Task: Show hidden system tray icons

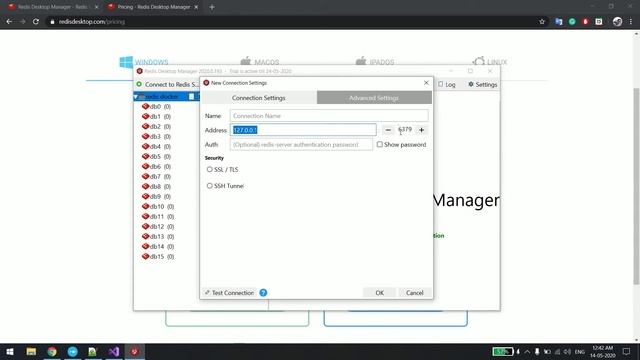Action: click(x=527, y=351)
